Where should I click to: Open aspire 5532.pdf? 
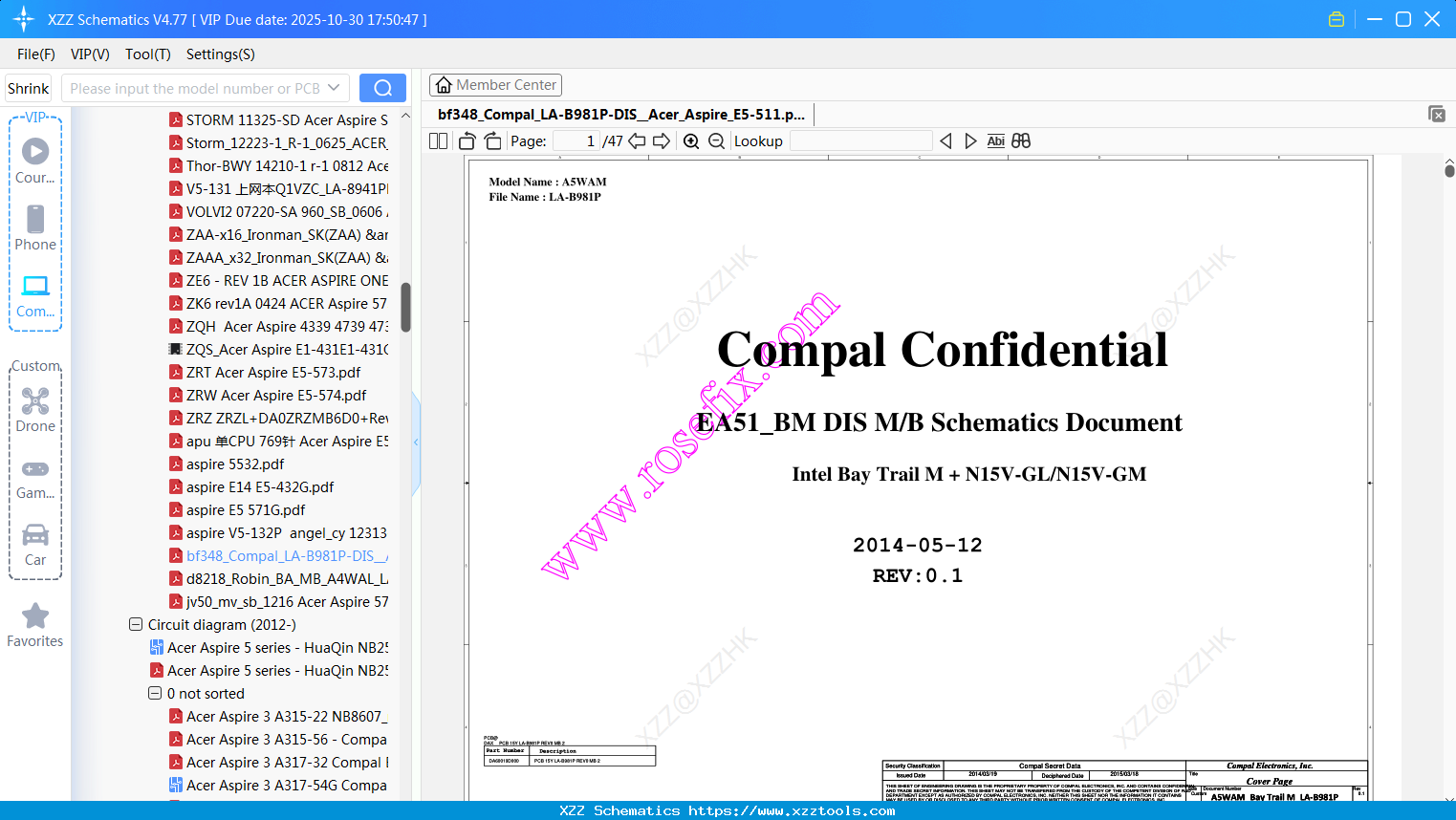click(x=227, y=464)
